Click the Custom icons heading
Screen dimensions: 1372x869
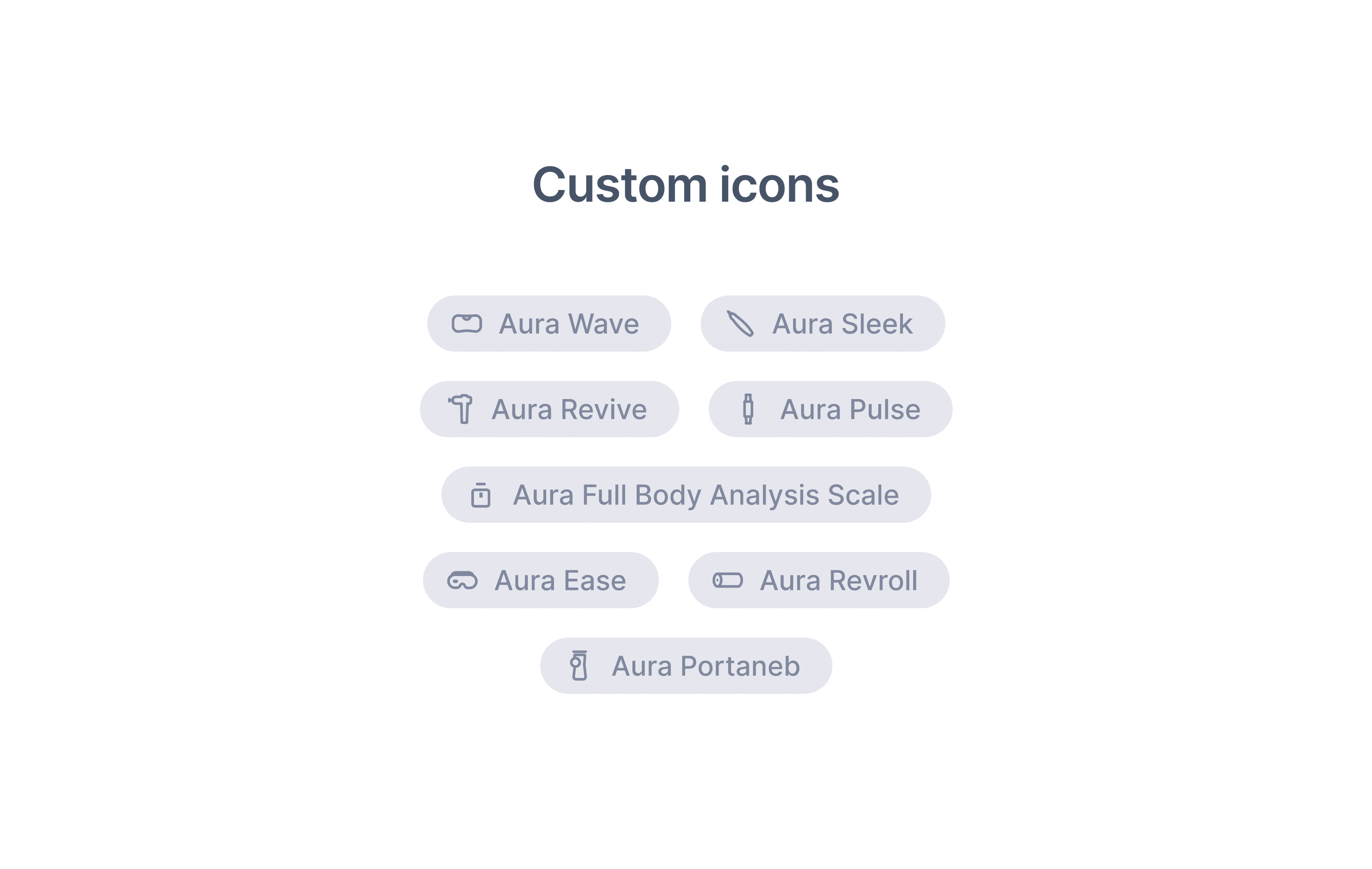click(x=685, y=185)
